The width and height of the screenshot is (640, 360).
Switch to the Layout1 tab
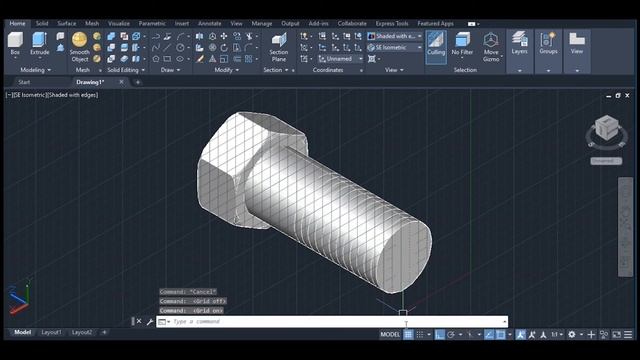(x=51, y=332)
